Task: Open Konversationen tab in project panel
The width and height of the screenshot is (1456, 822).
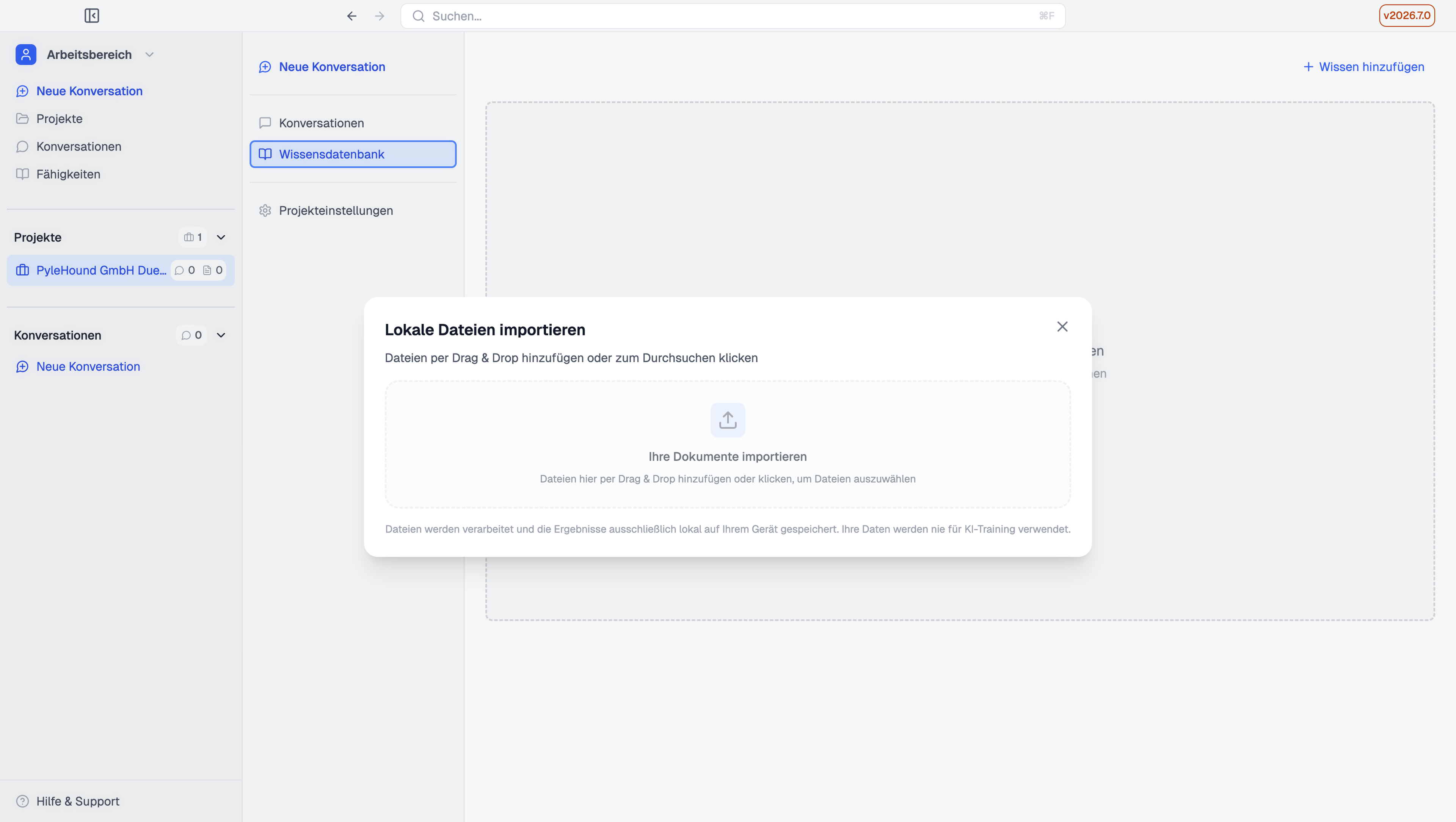Action: click(353, 123)
